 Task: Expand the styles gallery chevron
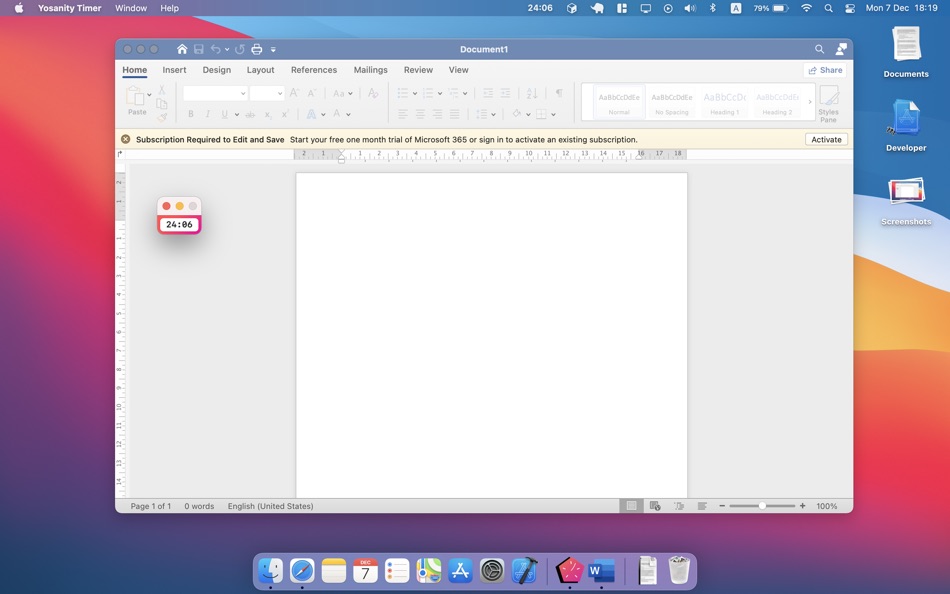[809, 102]
